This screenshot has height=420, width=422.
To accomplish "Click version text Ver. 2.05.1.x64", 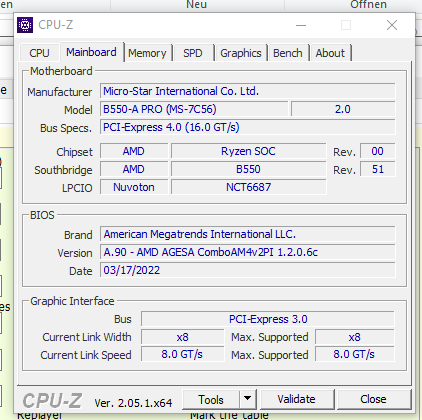I will tap(133, 403).
